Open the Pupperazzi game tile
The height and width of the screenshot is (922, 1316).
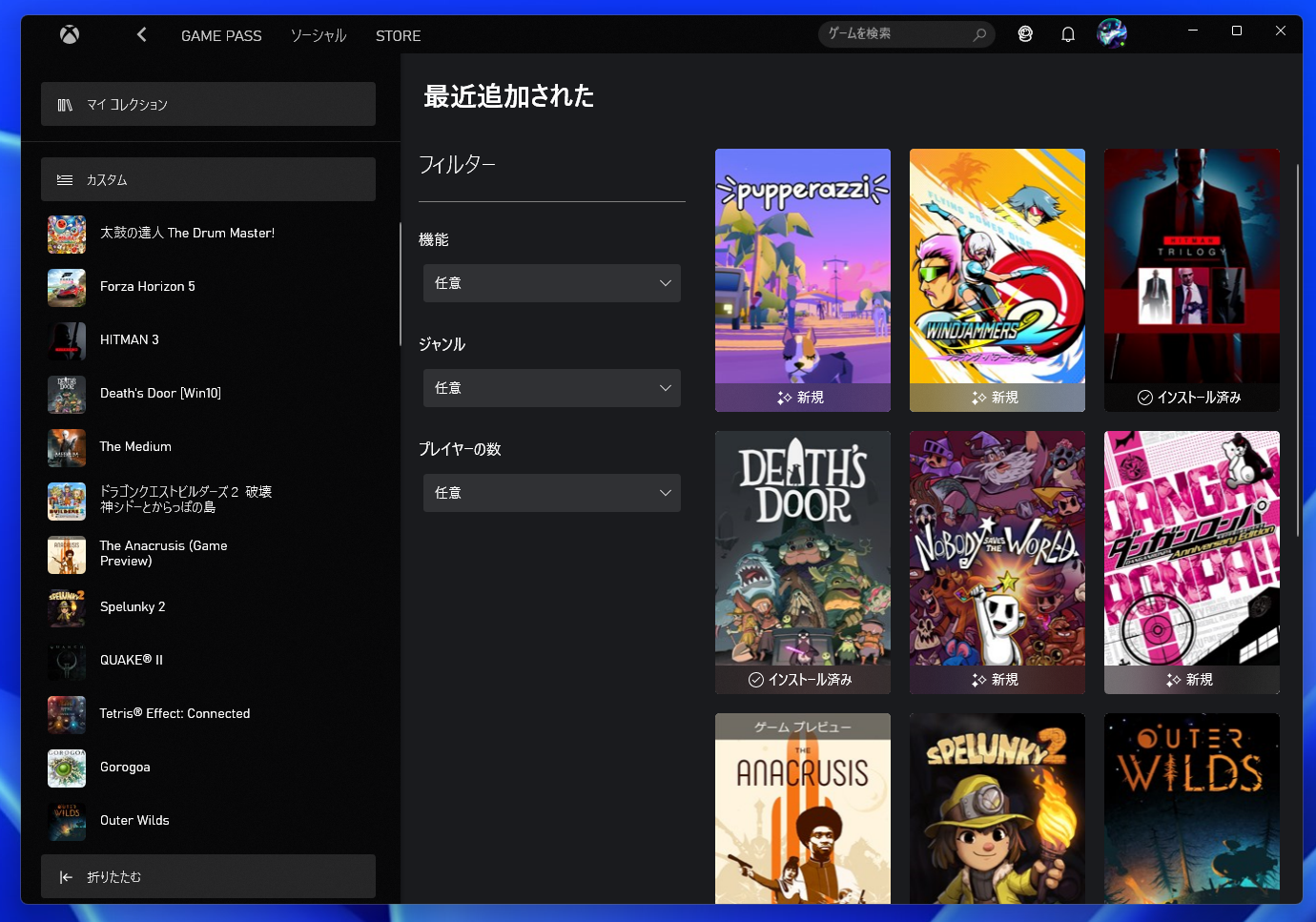[x=803, y=280]
